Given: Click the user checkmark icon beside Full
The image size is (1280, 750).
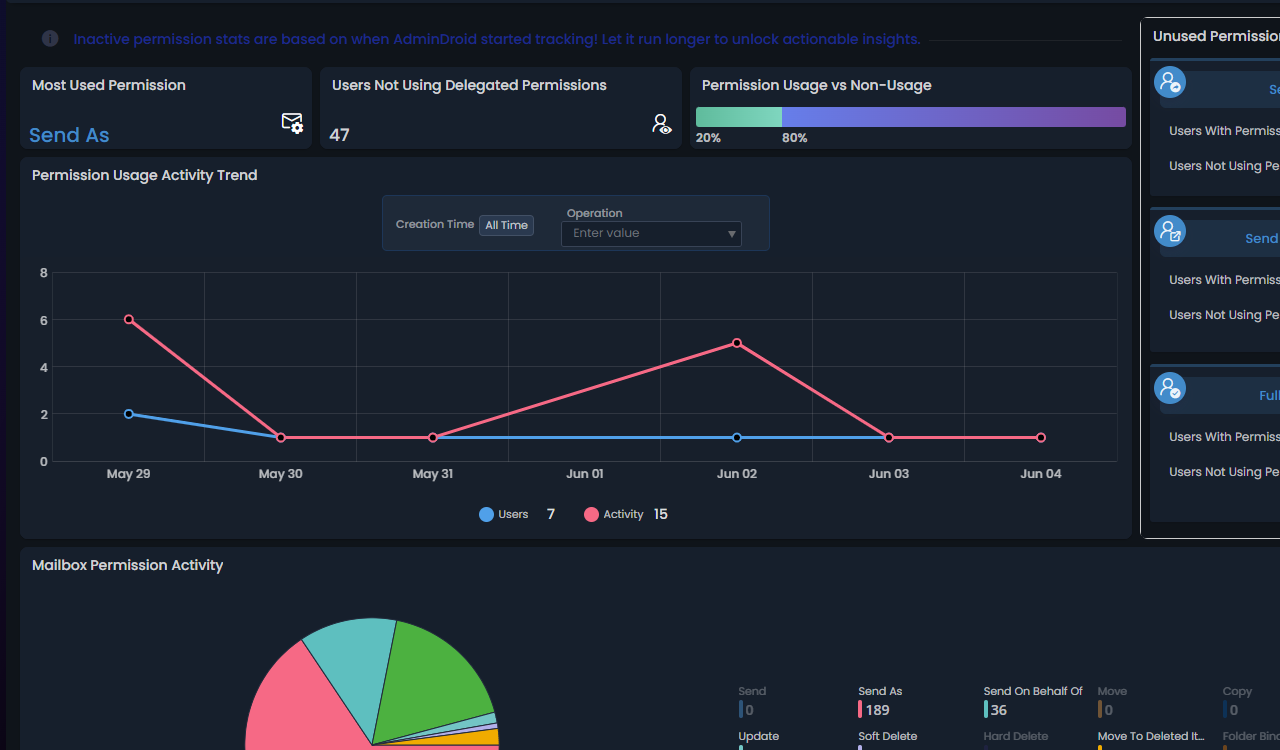Looking at the screenshot, I should (1170, 388).
